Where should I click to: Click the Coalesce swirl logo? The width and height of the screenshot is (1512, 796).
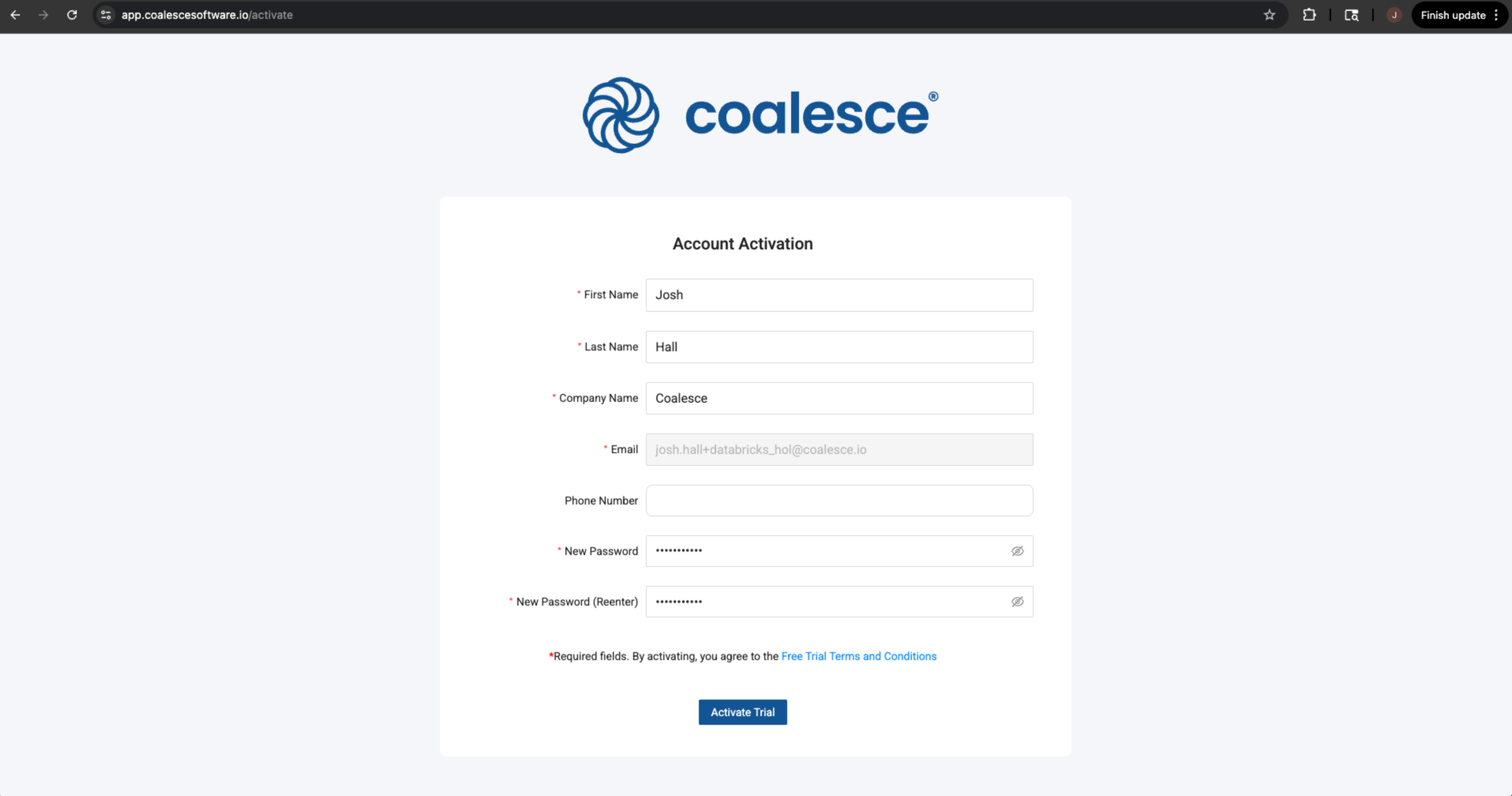pos(621,115)
